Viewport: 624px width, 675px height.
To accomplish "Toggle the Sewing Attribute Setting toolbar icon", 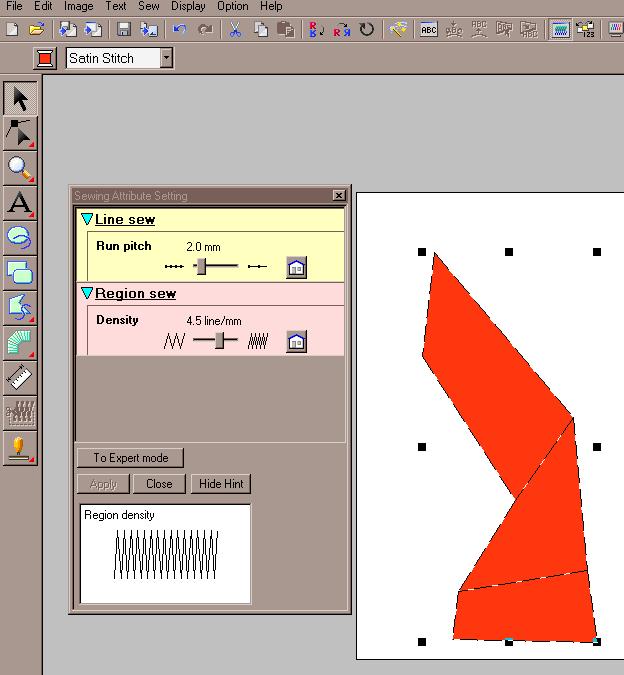I will tap(560, 30).
